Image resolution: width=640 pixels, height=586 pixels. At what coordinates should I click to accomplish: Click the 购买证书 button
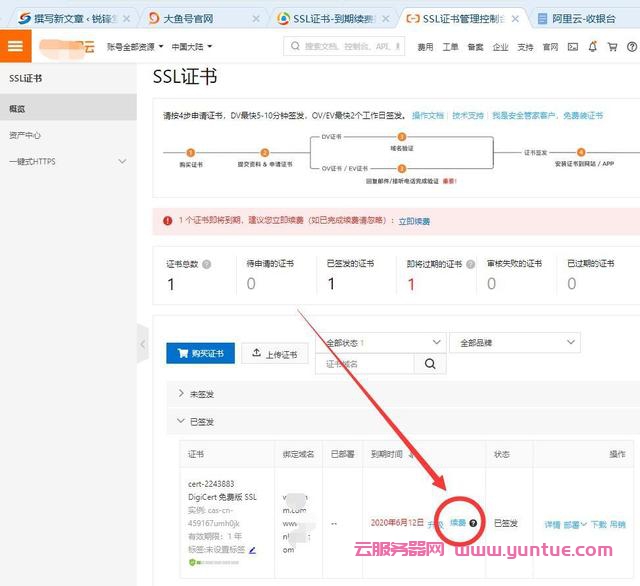coord(201,354)
